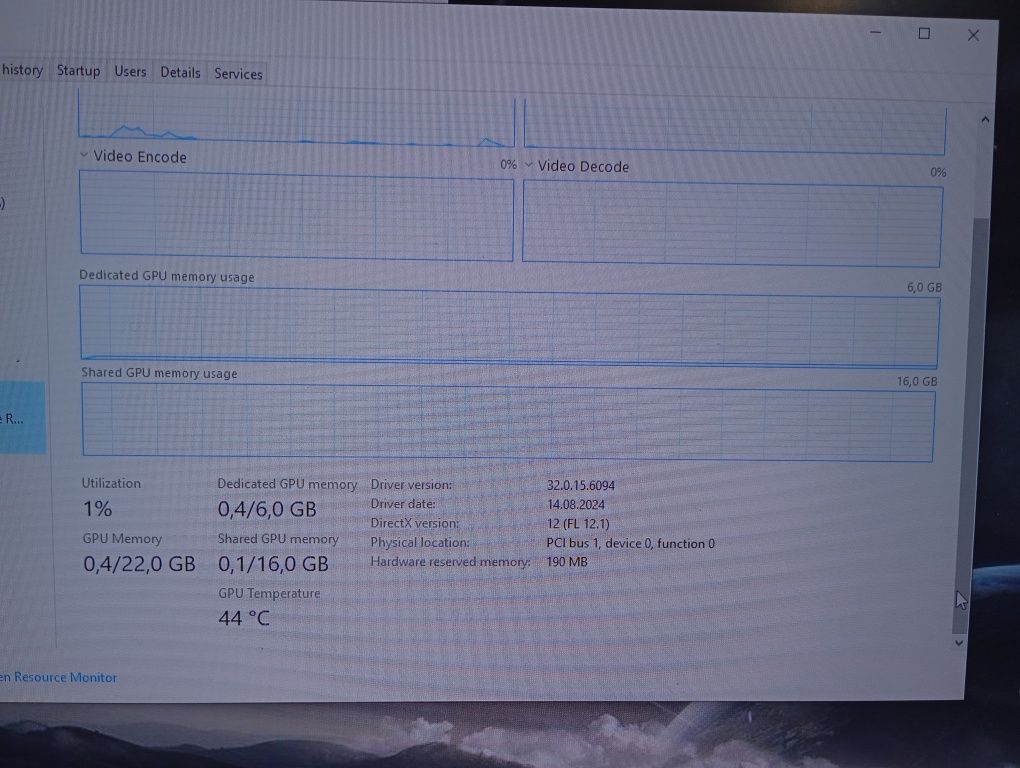The width and height of the screenshot is (1020, 768).
Task: Click driver date 14.08.2024
Action: point(576,505)
